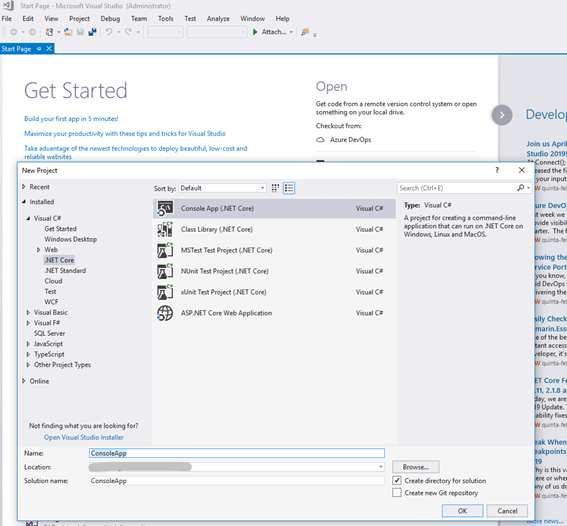
Task: Click the Open File toolbar icon
Action: click(68, 32)
